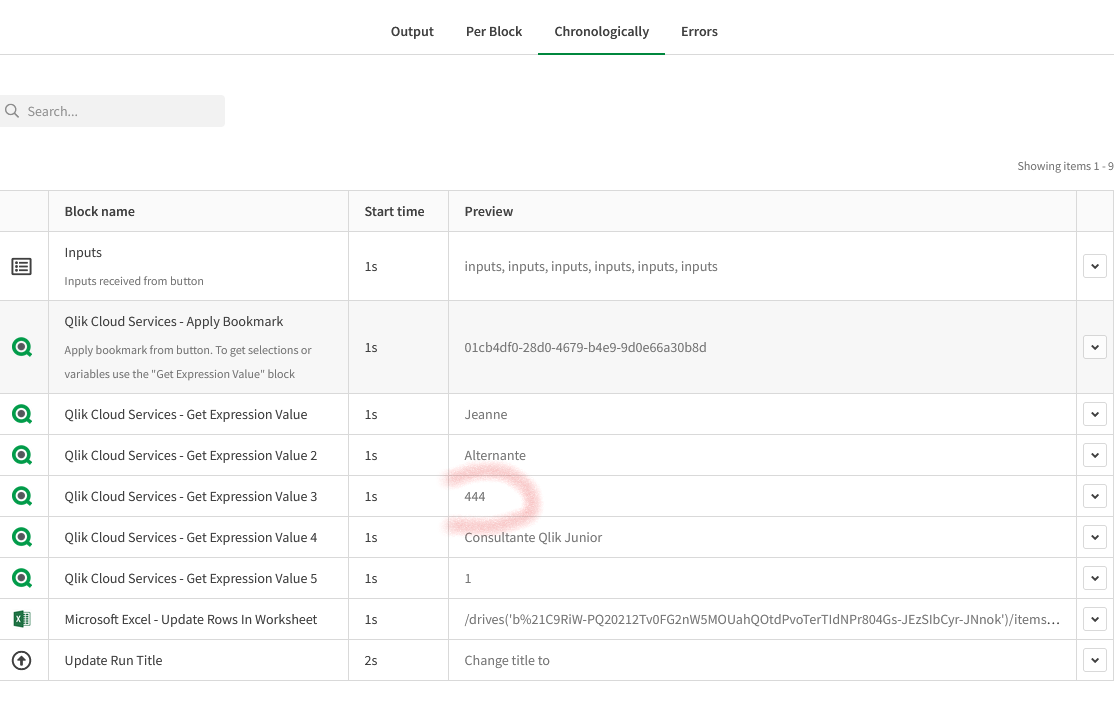Focus the Search input field
Screen dimensions: 1115x701
click(x=120, y=111)
